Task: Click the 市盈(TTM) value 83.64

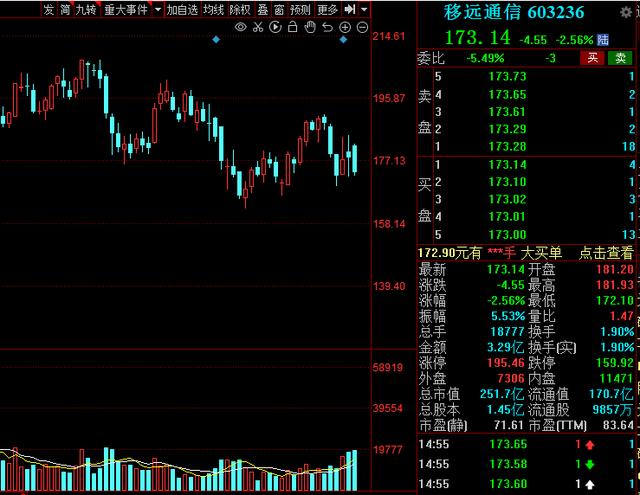Action: 618,425
